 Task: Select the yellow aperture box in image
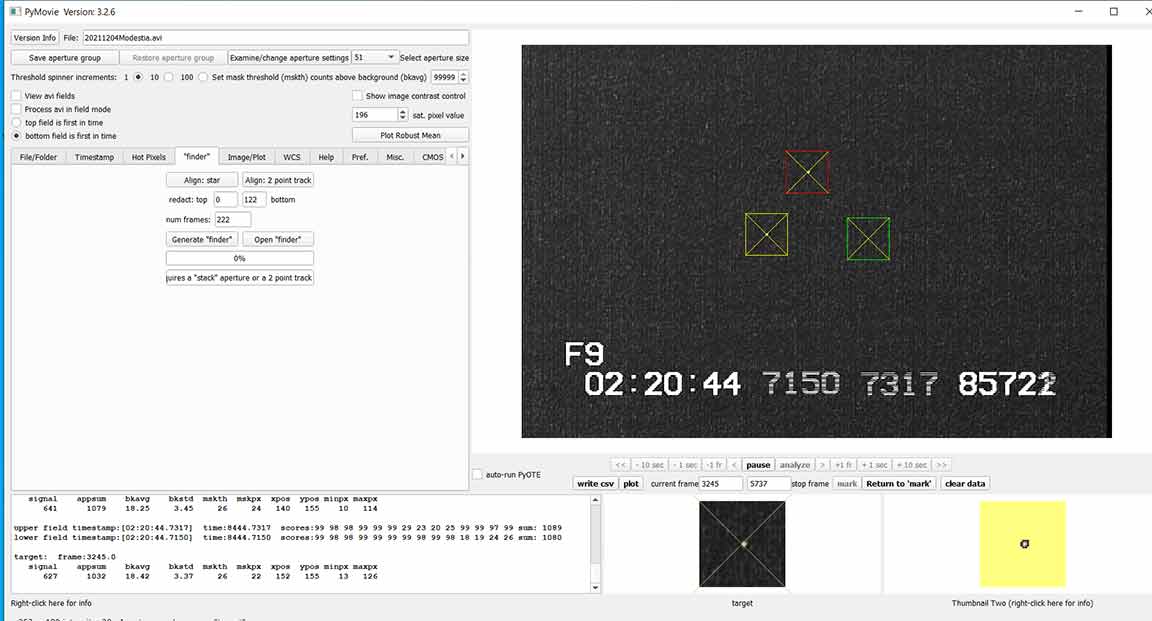(766, 234)
